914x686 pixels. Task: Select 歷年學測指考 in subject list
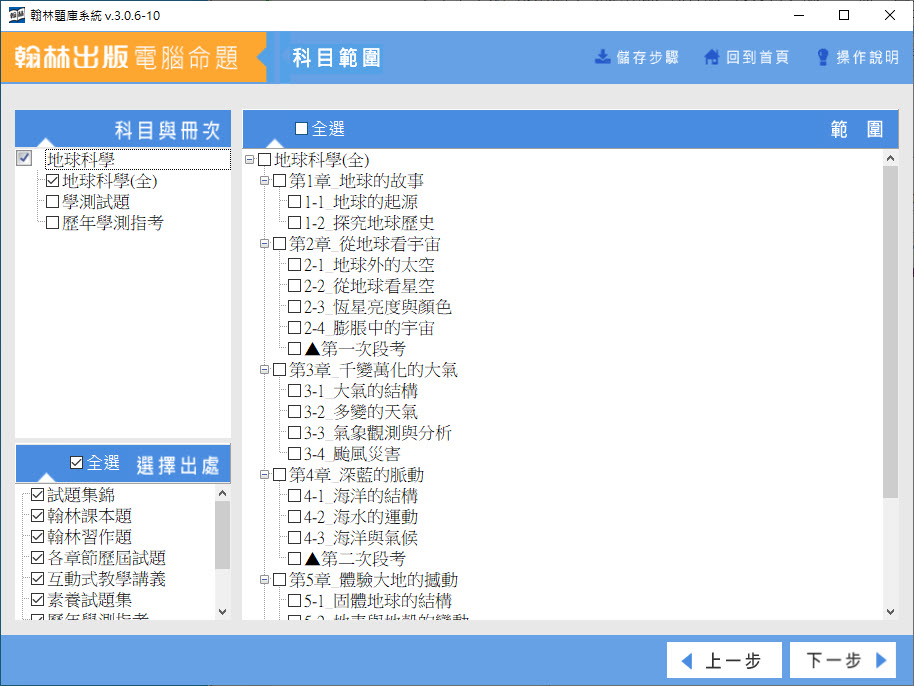click(x=112, y=223)
